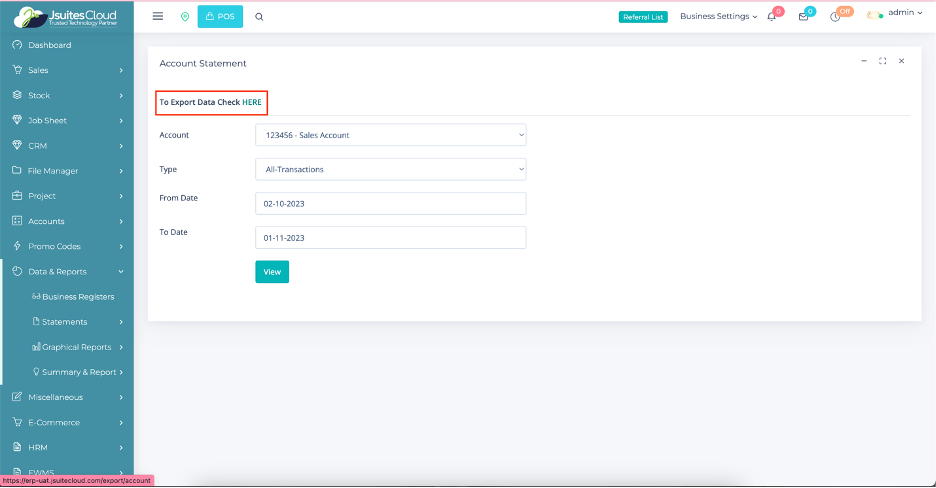Open Dashboard in the sidebar
Viewport: 936px width, 488px height.
point(49,45)
